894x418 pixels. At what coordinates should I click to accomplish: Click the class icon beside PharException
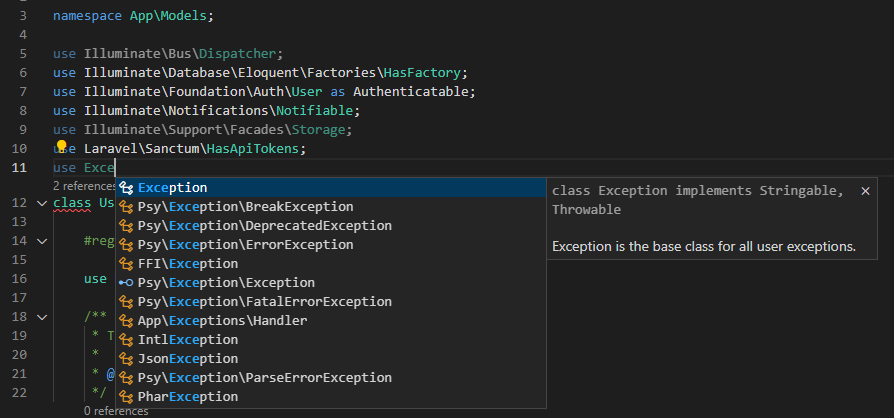(126, 397)
